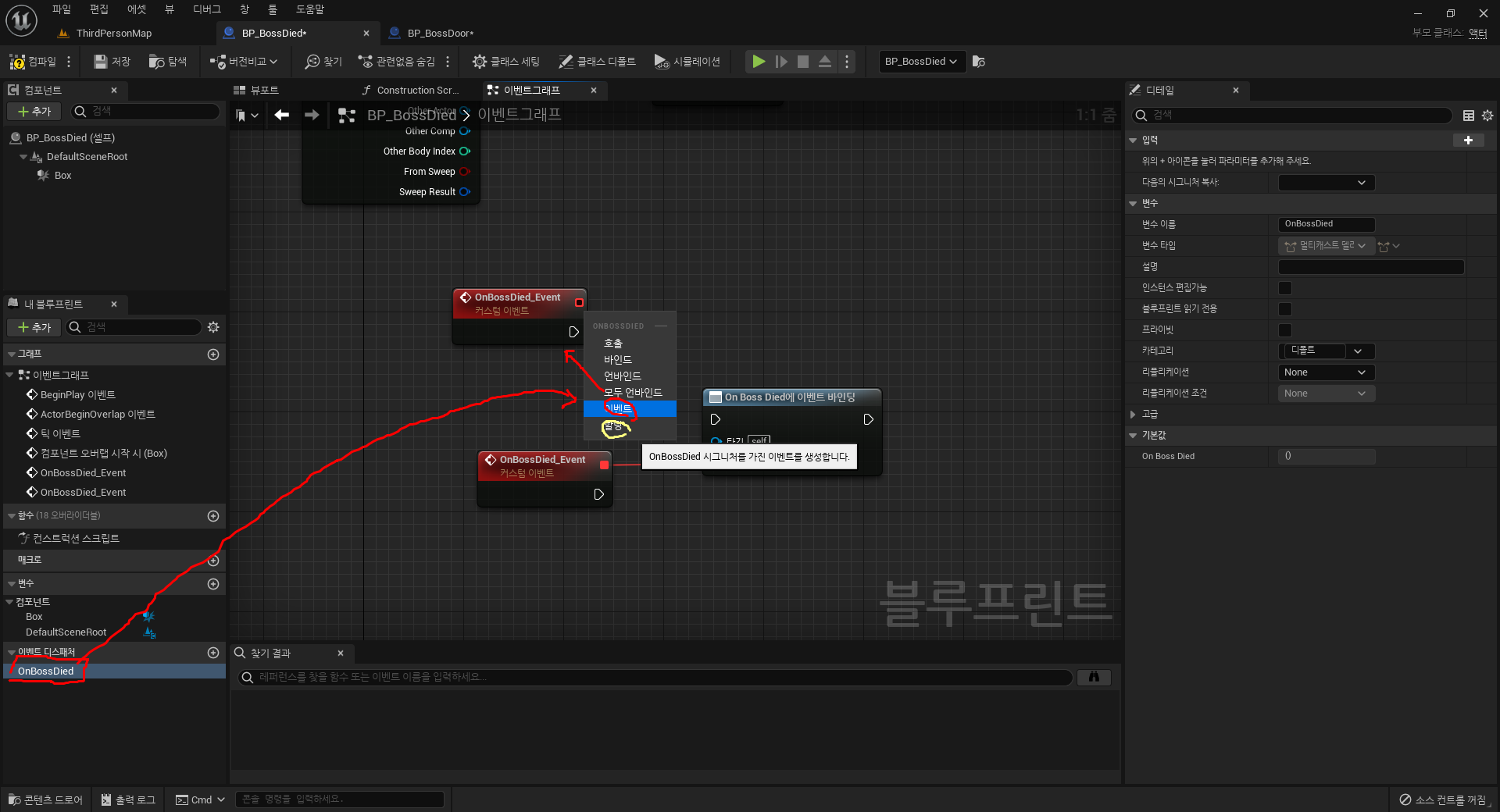The image size is (1500, 812).
Task: Toggle Details property matrix view icon
Action: (x=1469, y=116)
